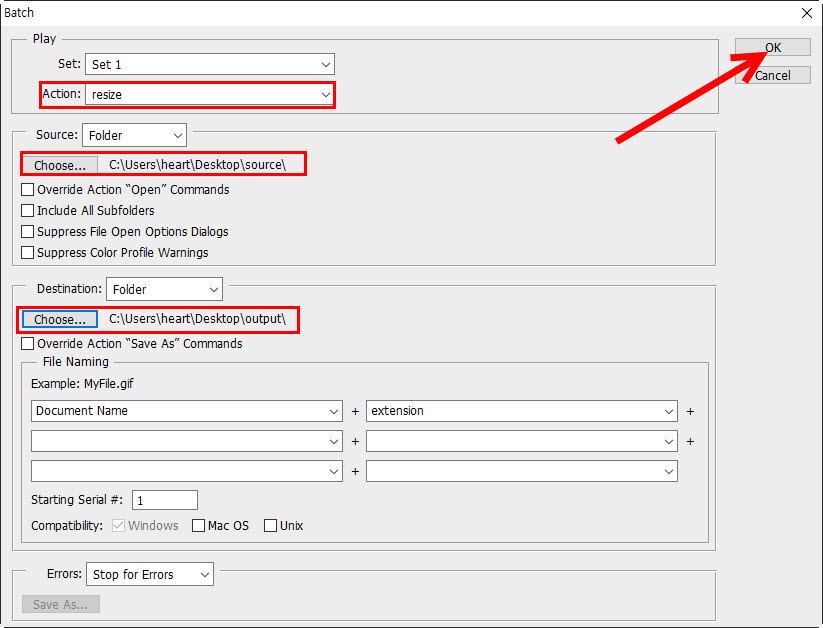Click the source path C:\Users\heart\Desktop\source\
The width and height of the screenshot is (823, 628).
tap(197, 165)
